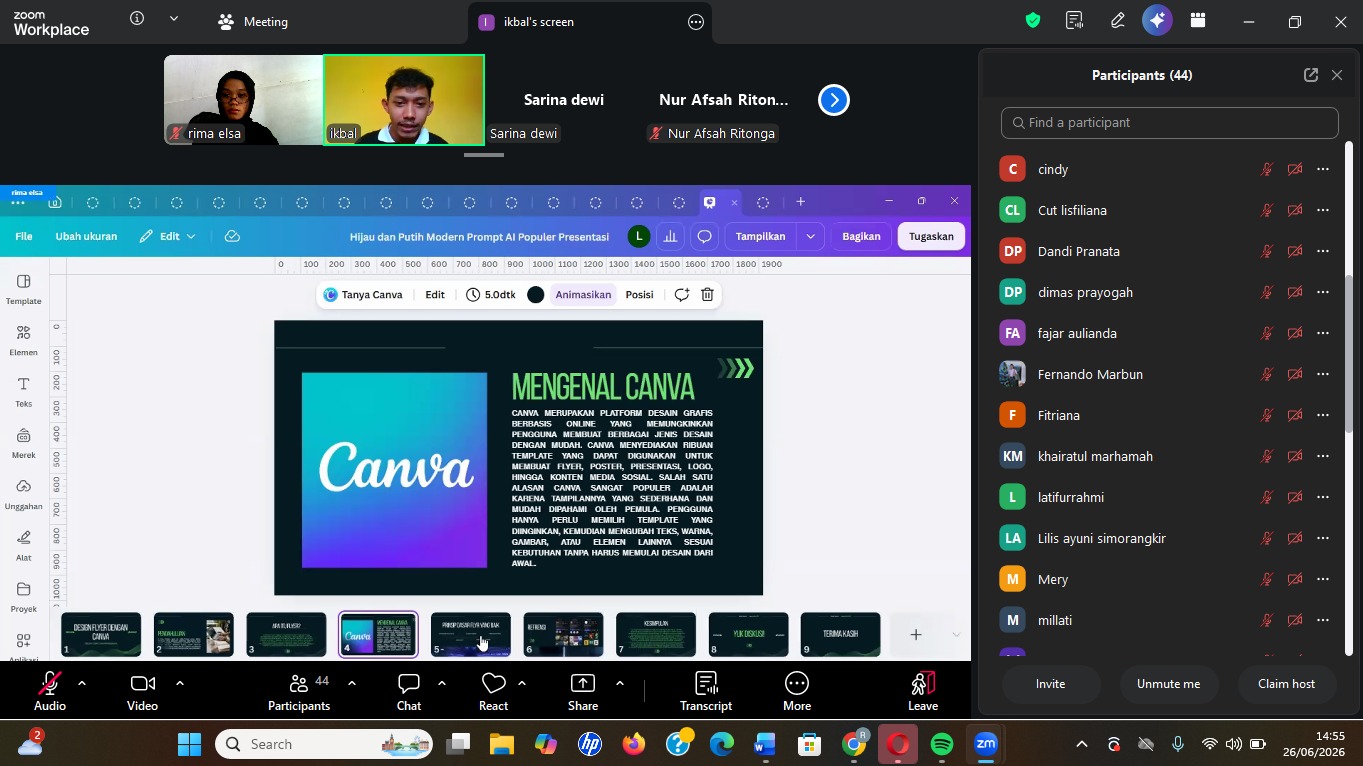The width and height of the screenshot is (1363, 766).
Task: Open the Zoom Notes icon in top bar
Action: point(1075,21)
